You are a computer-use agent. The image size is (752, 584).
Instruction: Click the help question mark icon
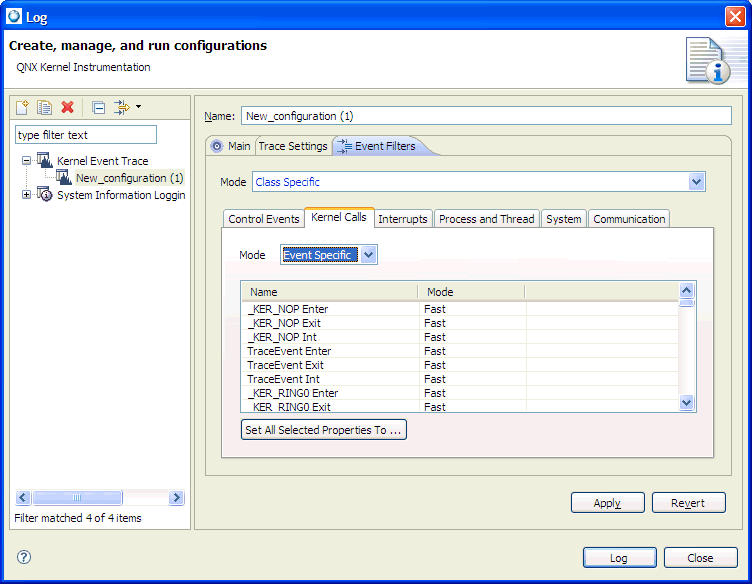[x=24, y=557]
